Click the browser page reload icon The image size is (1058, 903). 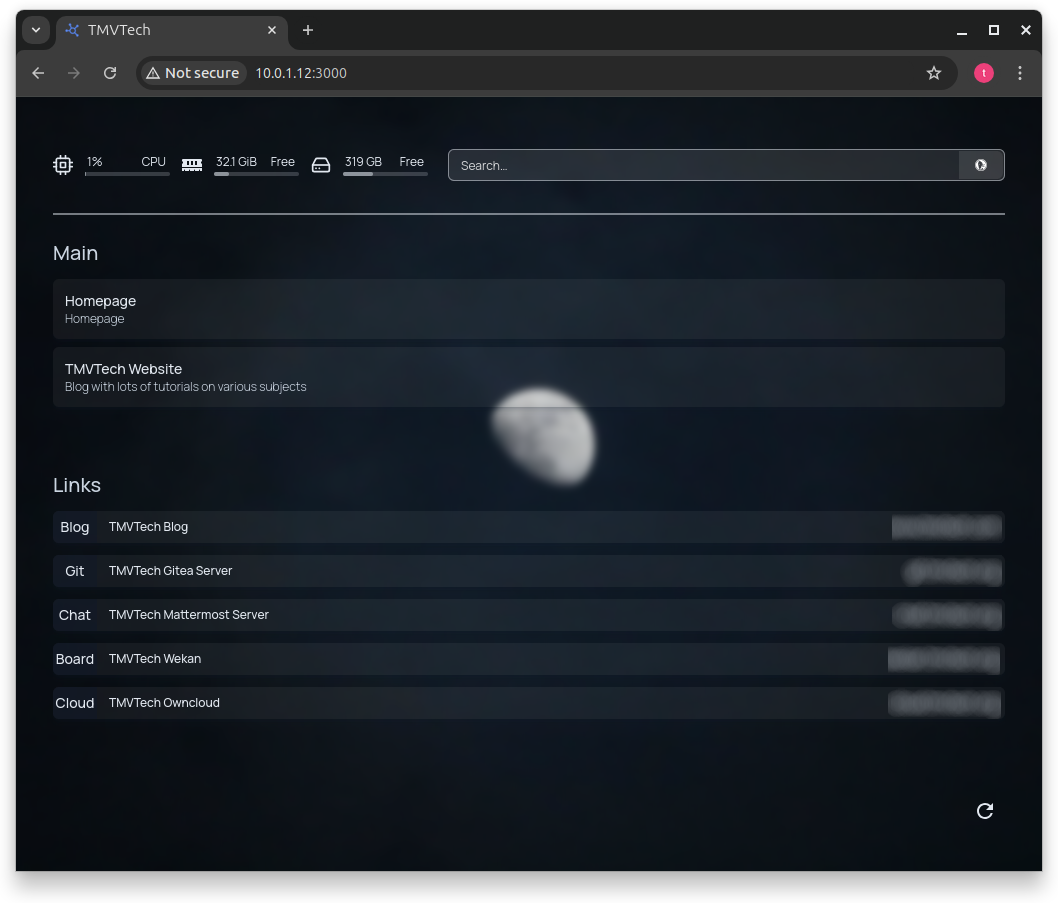tap(110, 73)
